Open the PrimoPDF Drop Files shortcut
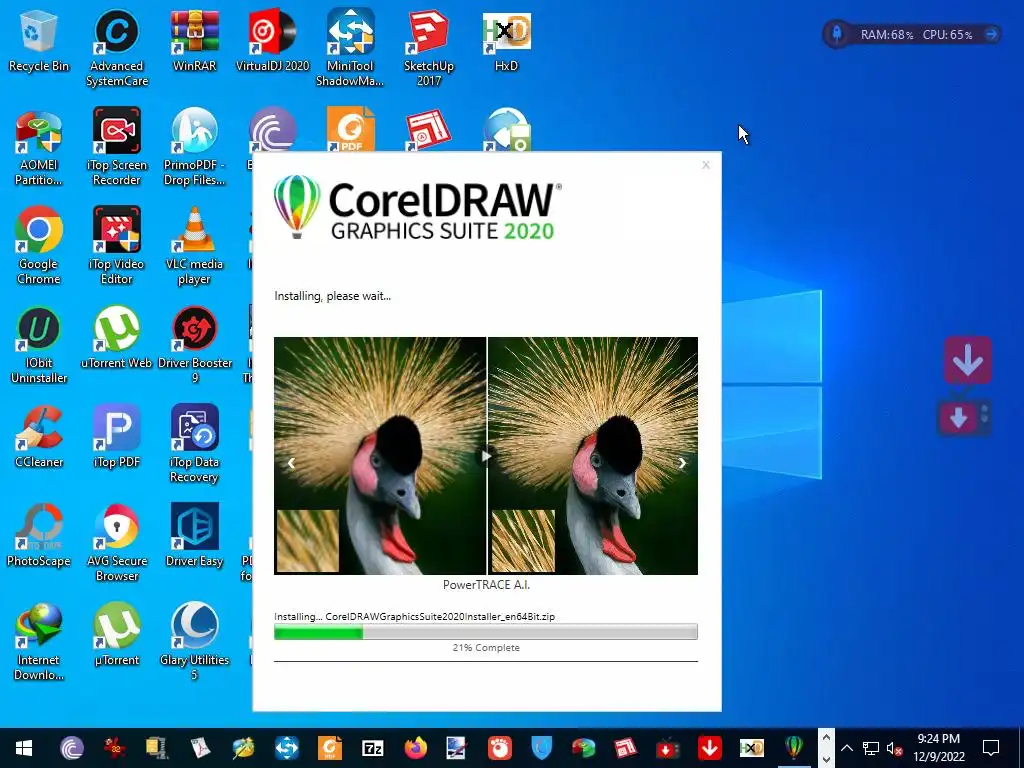Image resolution: width=1024 pixels, height=768 pixels. (195, 148)
